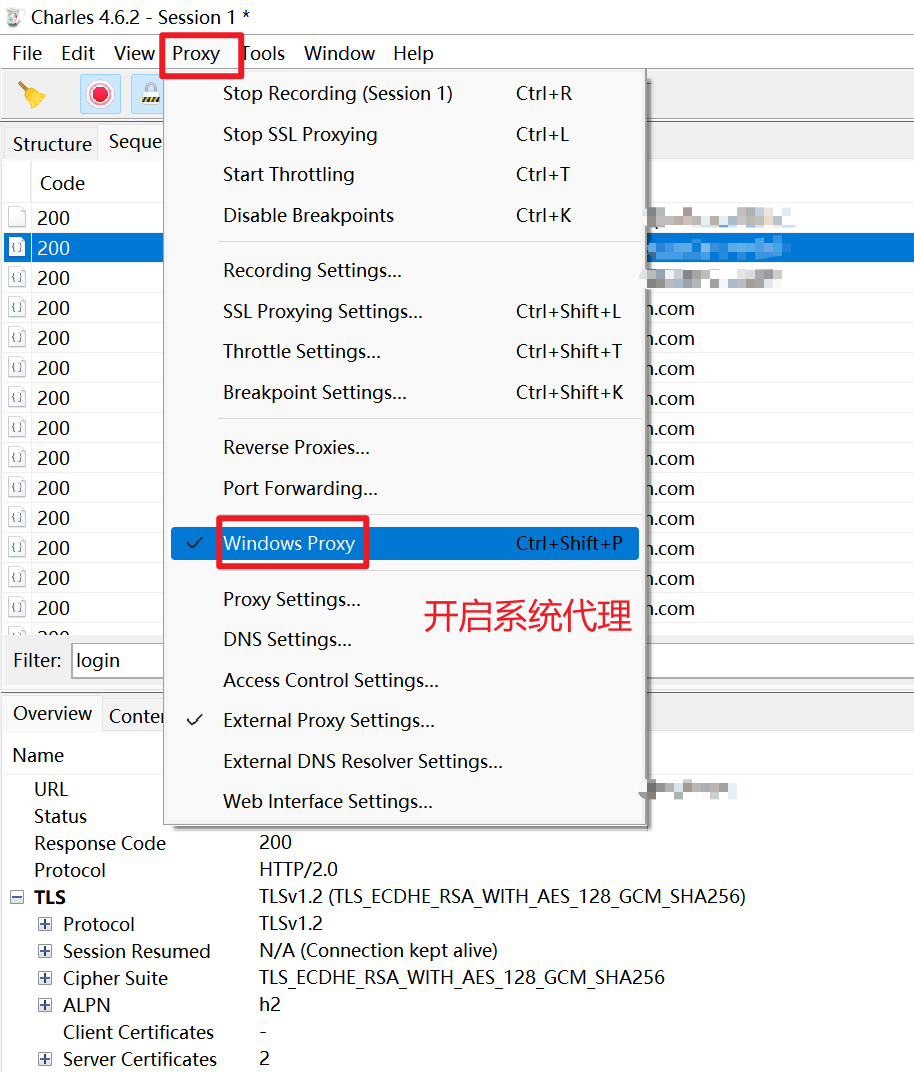Select the Client Certificates row

click(138, 1032)
